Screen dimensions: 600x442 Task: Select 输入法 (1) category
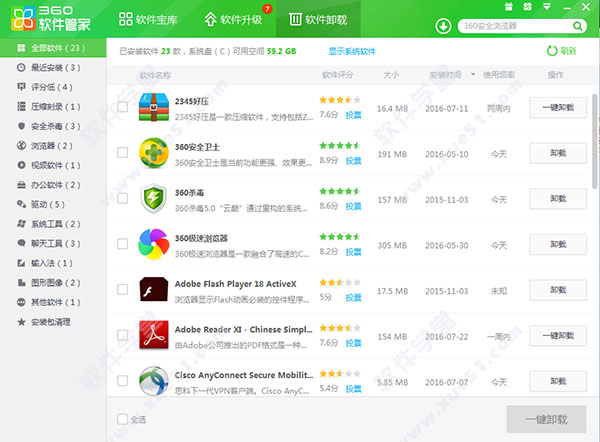tap(53, 263)
